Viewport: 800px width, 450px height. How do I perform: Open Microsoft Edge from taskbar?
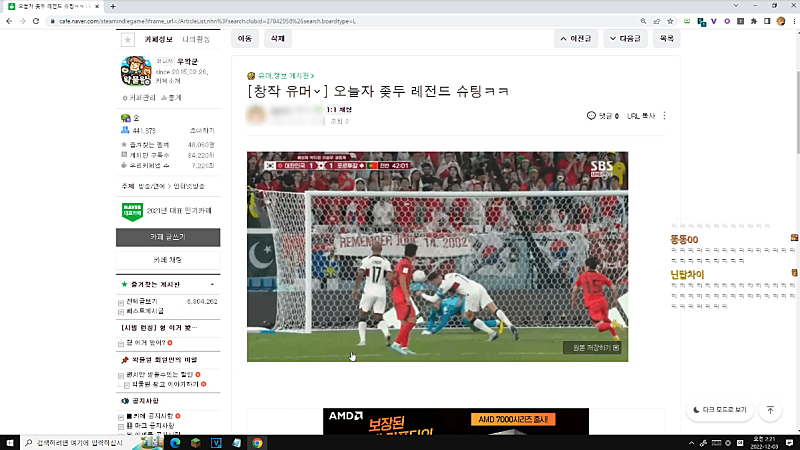tap(175, 443)
